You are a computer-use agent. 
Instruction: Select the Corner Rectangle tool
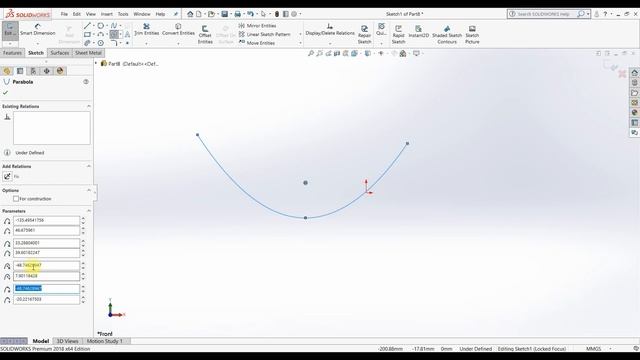tap(87, 34)
